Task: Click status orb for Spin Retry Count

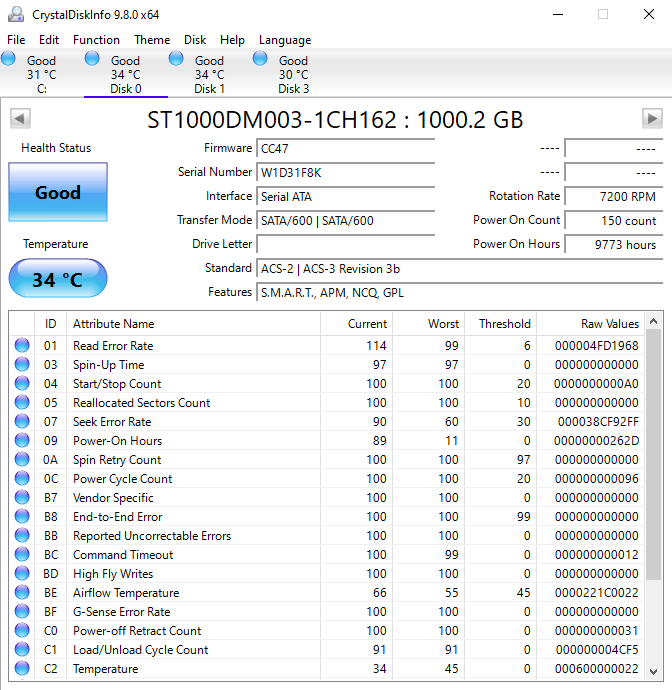Action: point(22,459)
